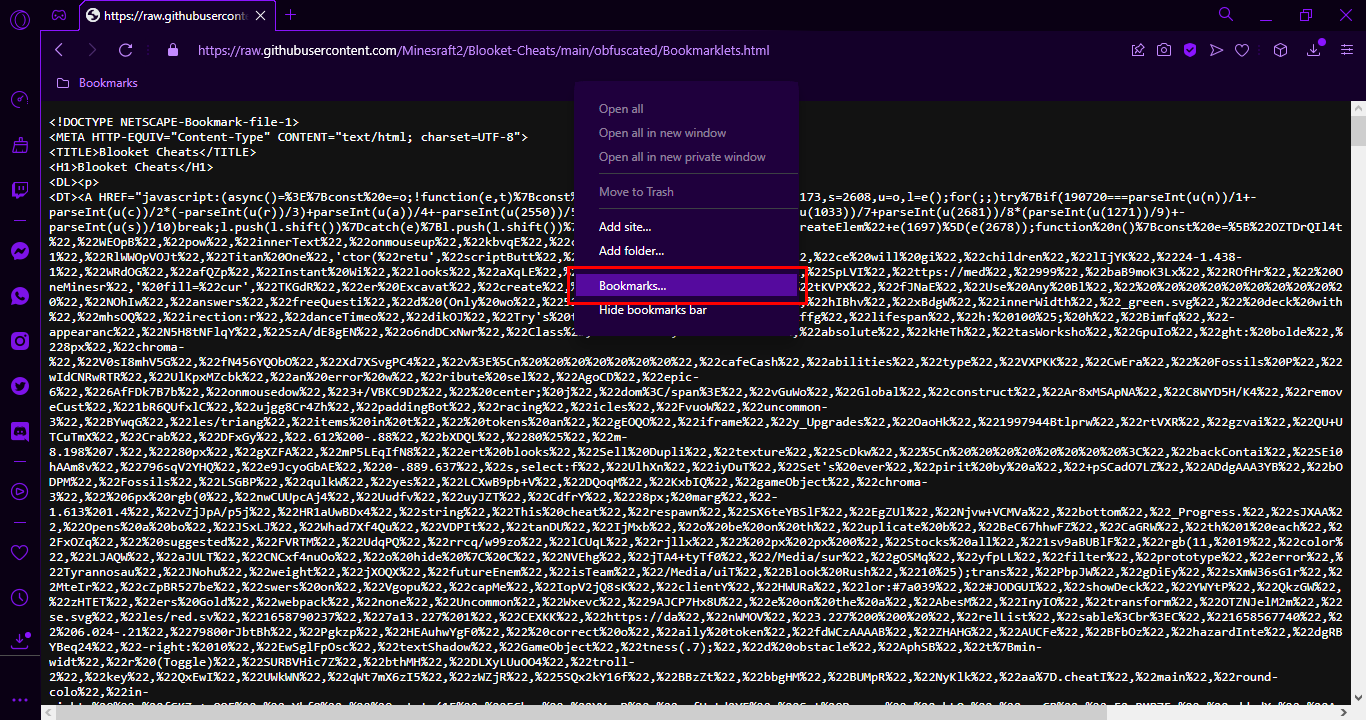The width and height of the screenshot is (1366, 720).
Task: Open the Player sidebar panel
Action: pyautogui.click(x=19, y=492)
